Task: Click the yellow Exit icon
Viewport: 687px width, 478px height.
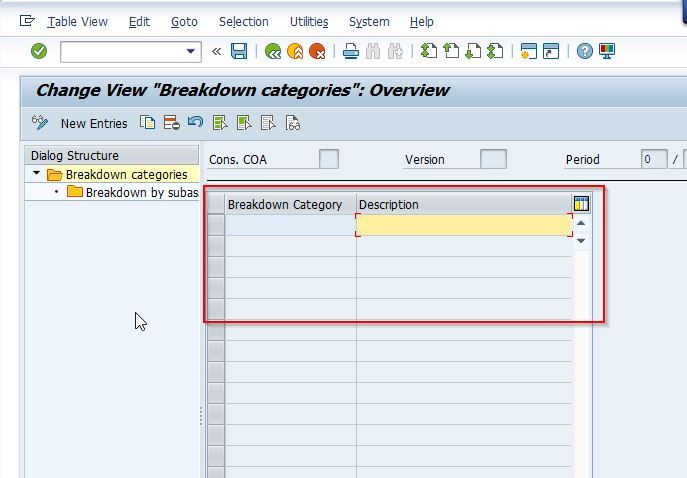Action: (295, 51)
